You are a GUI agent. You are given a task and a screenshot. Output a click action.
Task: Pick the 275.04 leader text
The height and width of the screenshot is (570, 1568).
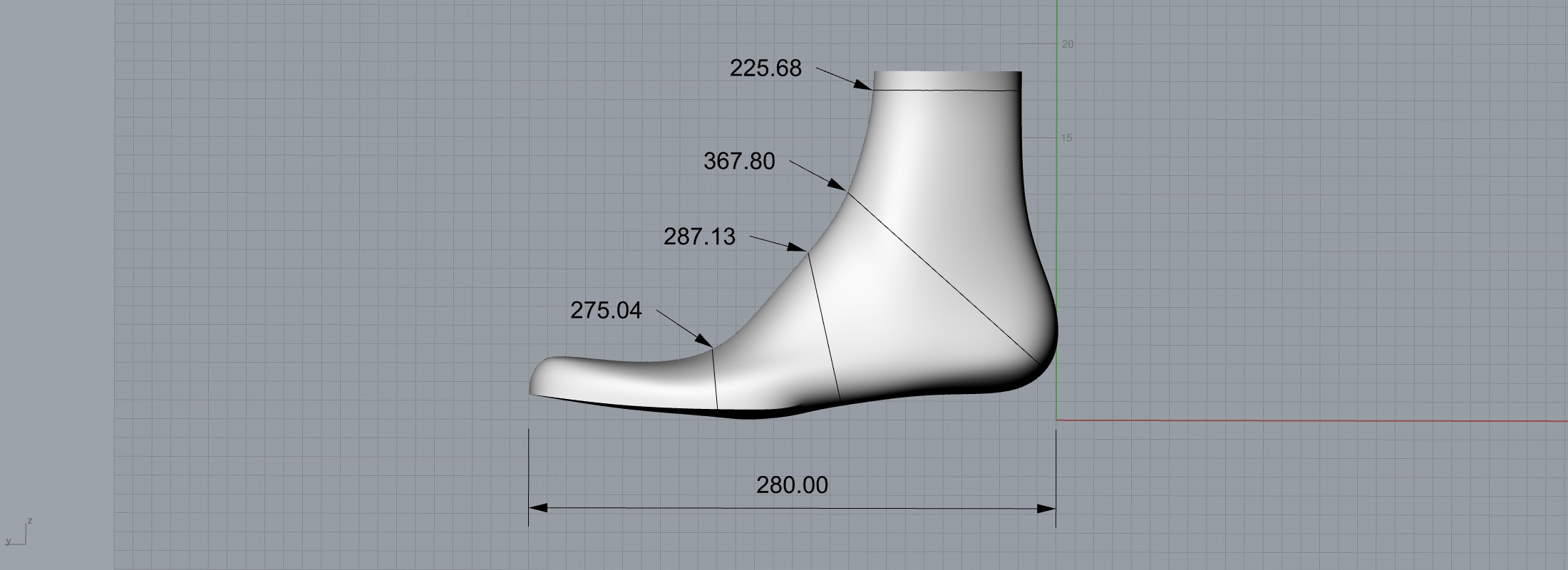[606, 311]
